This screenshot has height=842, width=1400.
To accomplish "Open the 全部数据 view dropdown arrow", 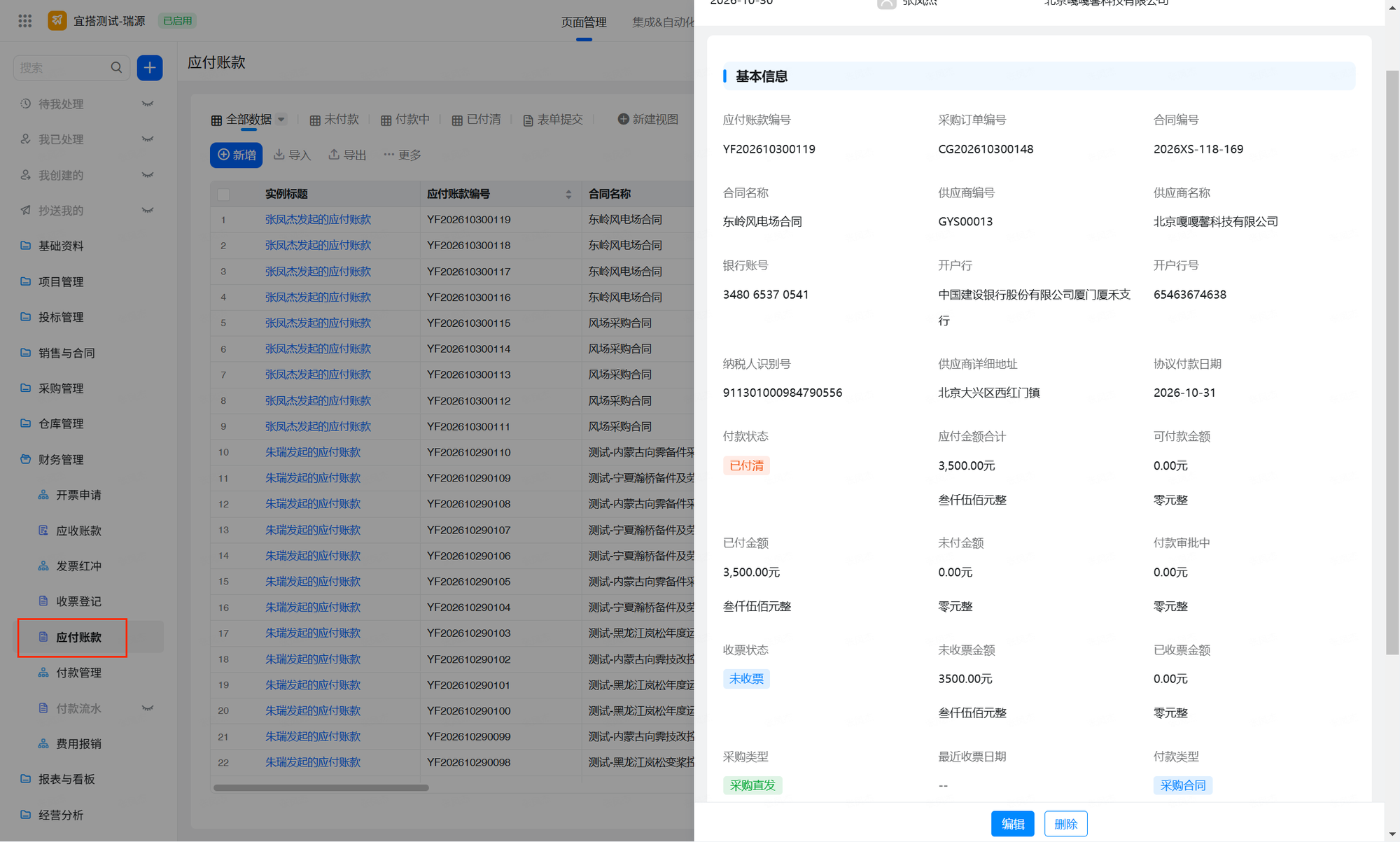I will pyautogui.click(x=281, y=120).
